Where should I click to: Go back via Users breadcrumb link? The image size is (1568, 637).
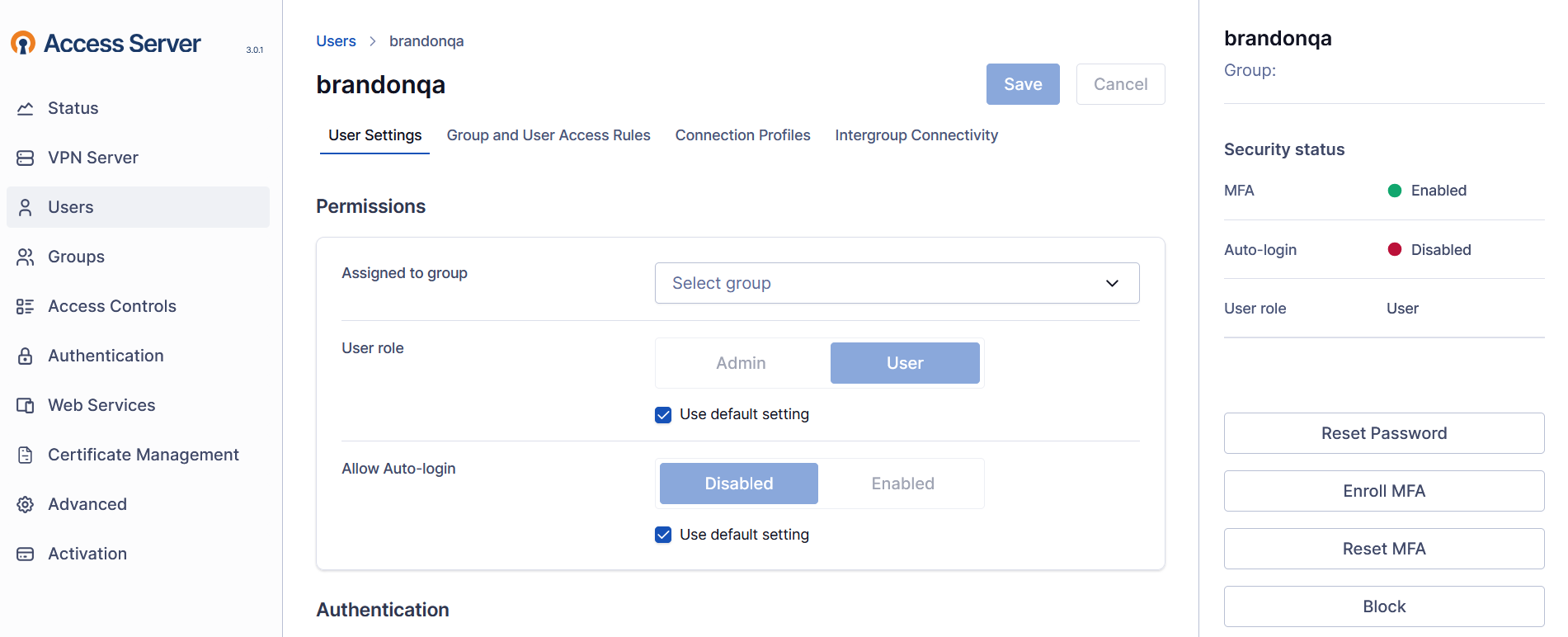pos(336,41)
